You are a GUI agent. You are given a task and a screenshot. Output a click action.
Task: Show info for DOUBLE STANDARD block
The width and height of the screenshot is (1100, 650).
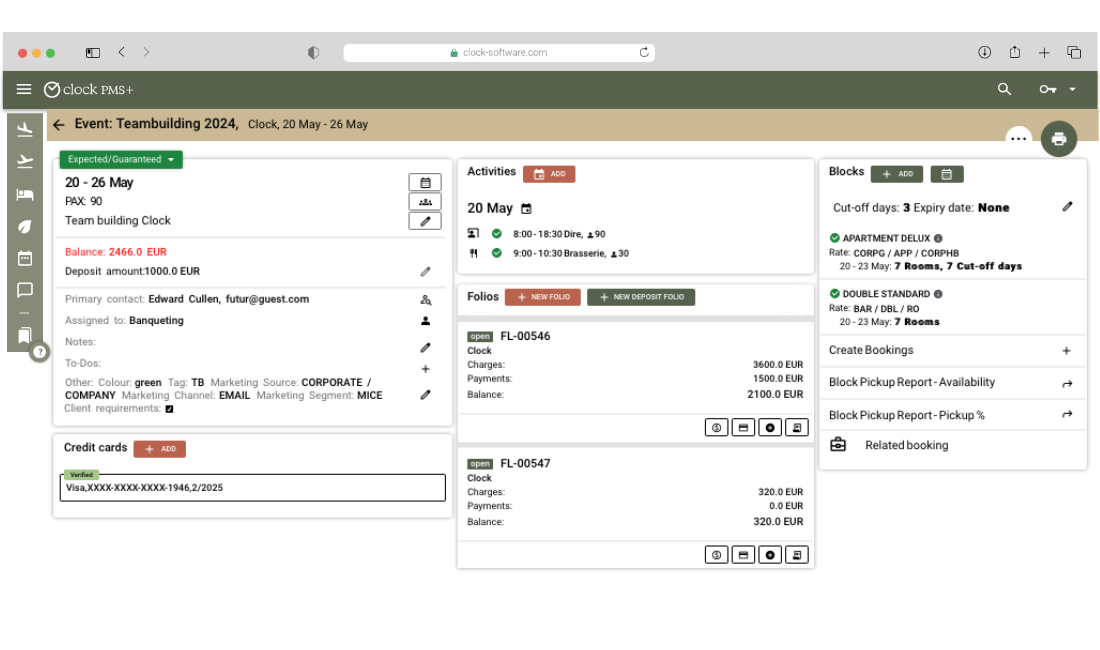coord(938,294)
